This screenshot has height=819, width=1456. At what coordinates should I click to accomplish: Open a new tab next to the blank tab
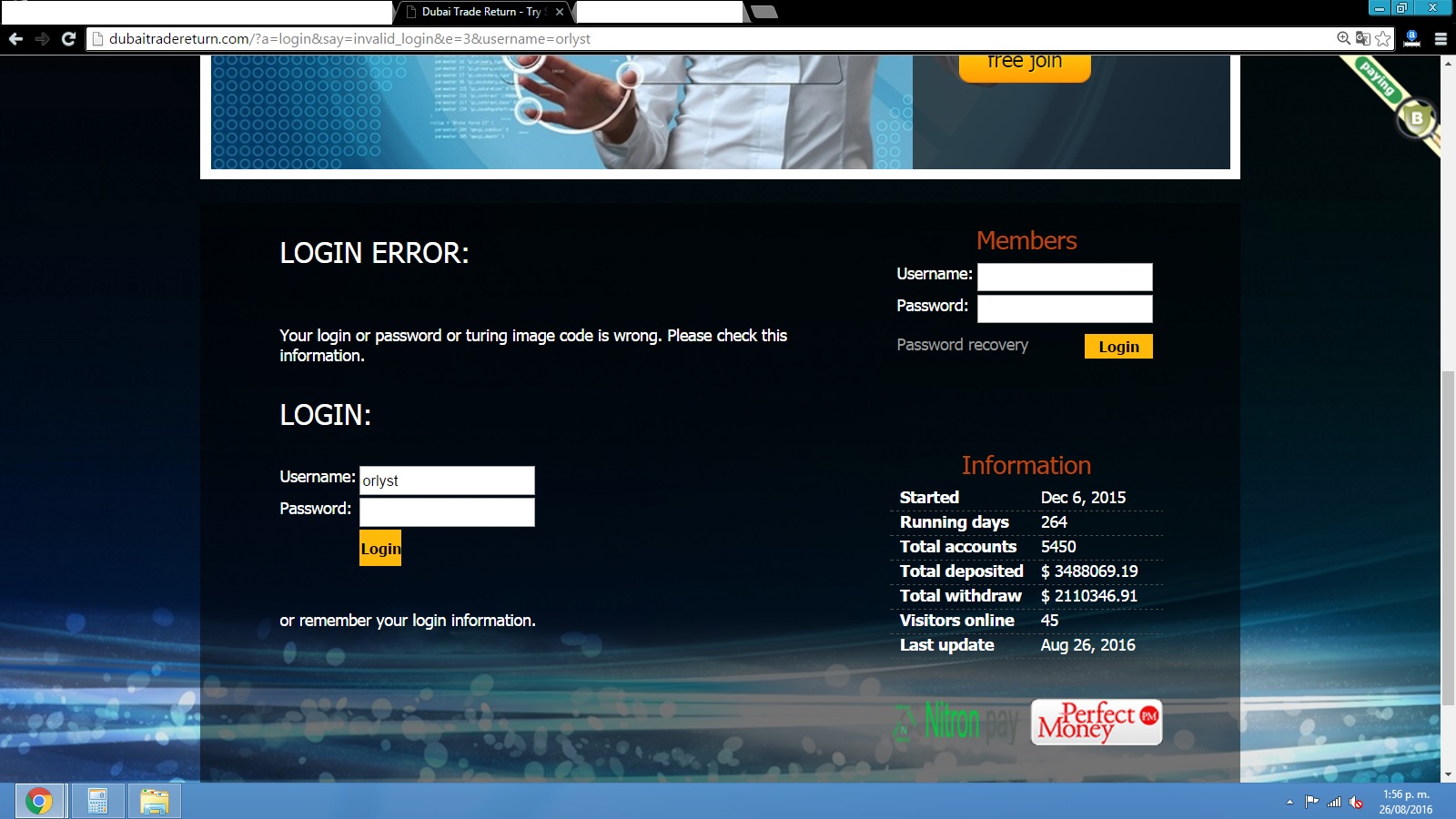[764, 12]
